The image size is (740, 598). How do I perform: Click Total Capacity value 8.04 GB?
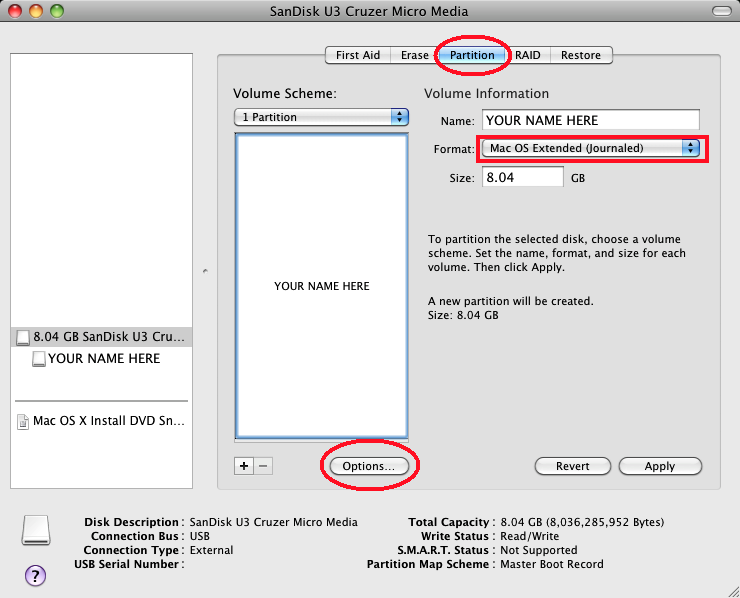coord(582,522)
